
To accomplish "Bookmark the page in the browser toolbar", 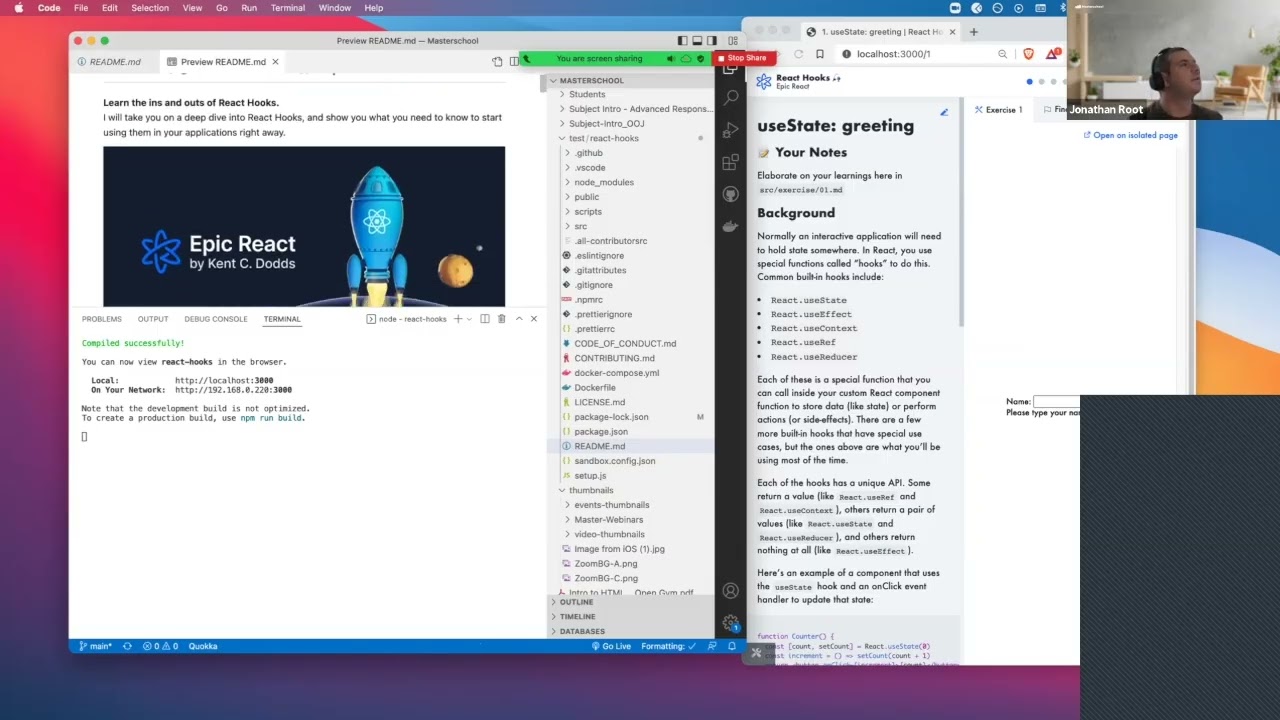I will pos(820,54).
